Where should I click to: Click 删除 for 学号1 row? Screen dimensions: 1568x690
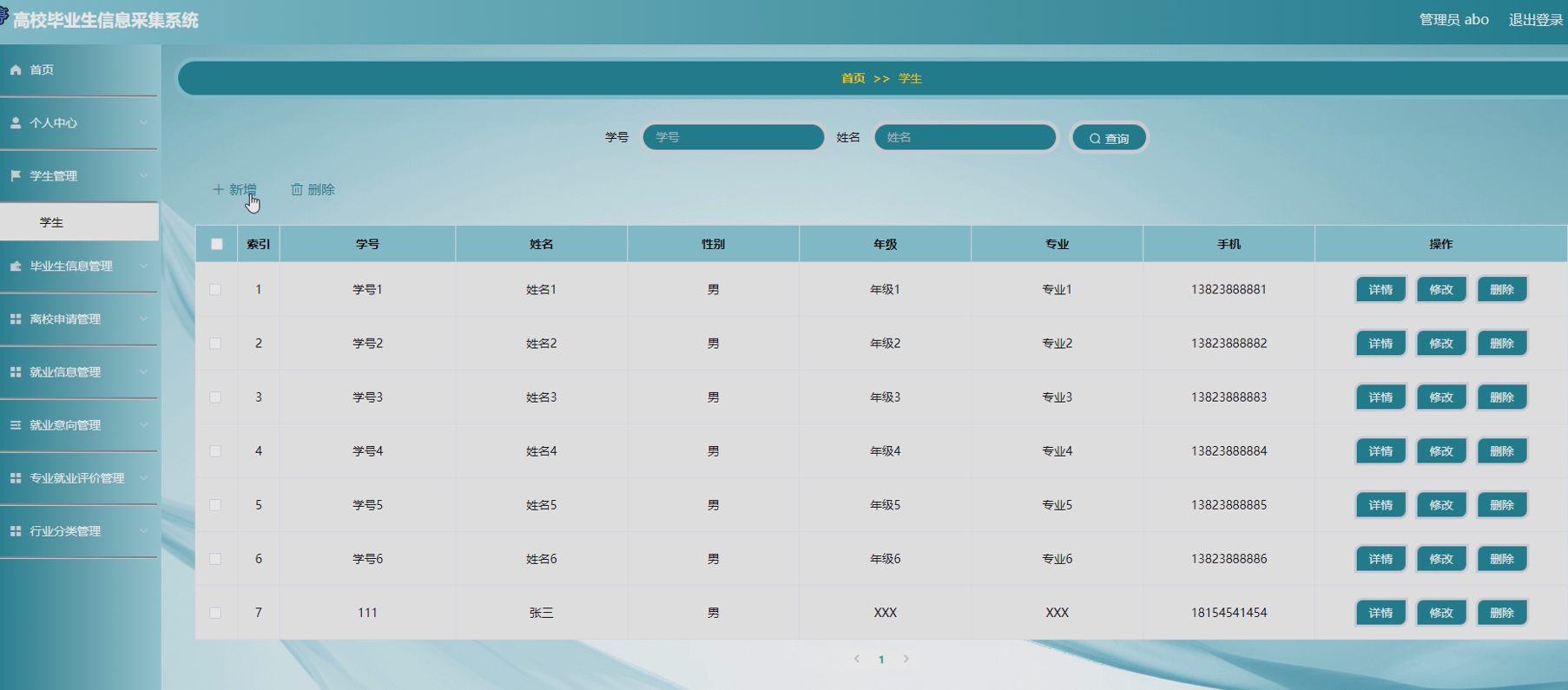(1502, 289)
